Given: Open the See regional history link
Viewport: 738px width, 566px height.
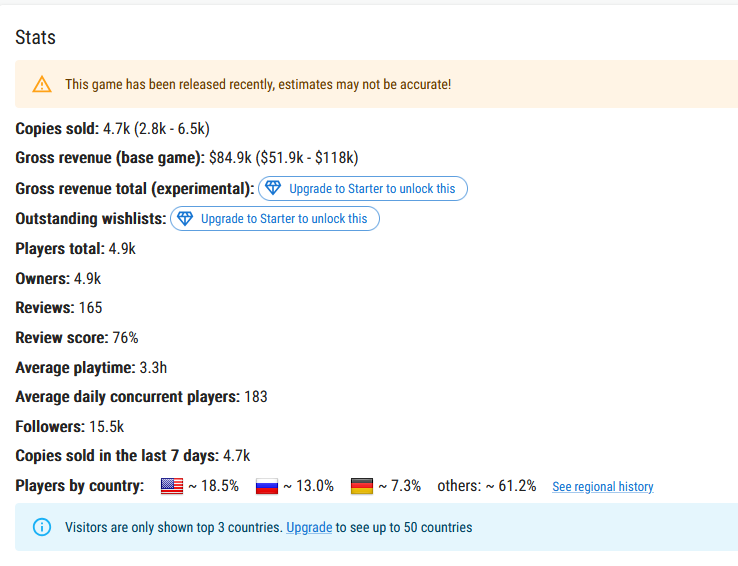Looking at the screenshot, I should (602, 486).
